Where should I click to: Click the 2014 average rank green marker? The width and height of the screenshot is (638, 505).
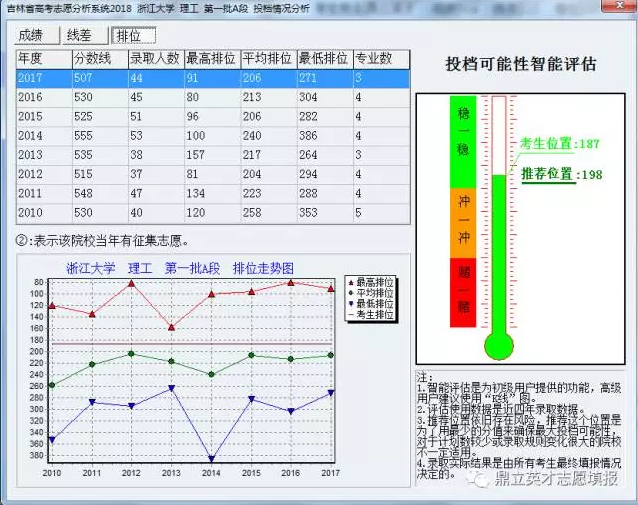point(211,374)
